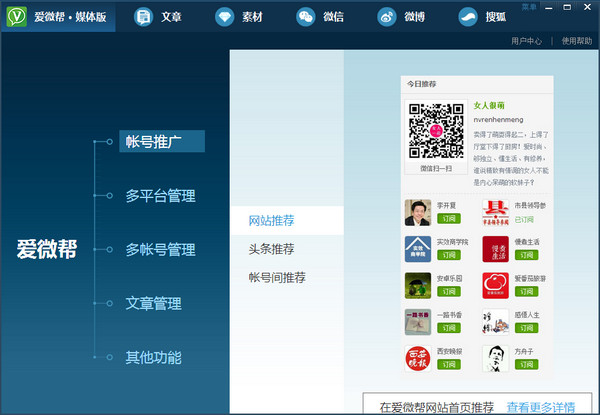Click the red 慢煮生活 account icon
This screenshot has width=600, height=415.
pyautogui.click(x=496, y=249)
